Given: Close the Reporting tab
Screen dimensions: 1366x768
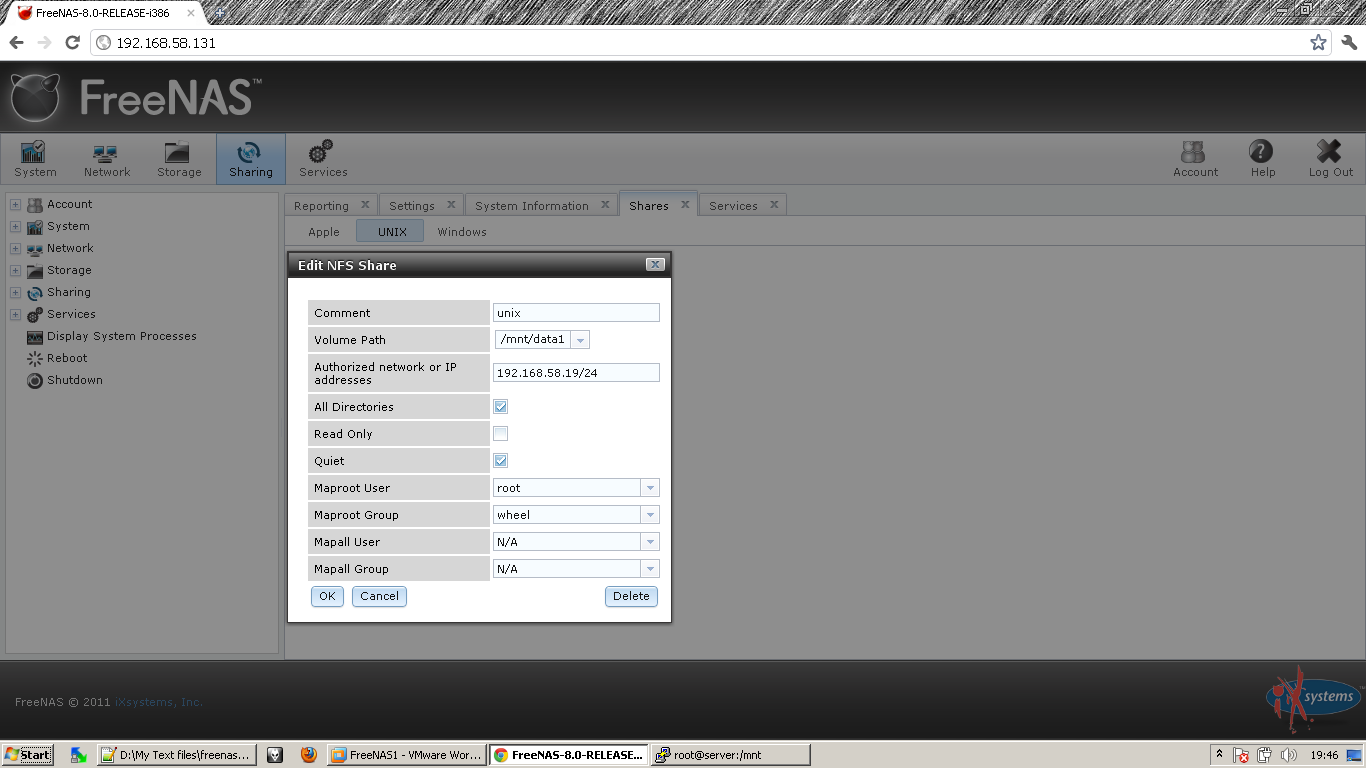Looking at the screenshot, I should click(x=365, y=204).
